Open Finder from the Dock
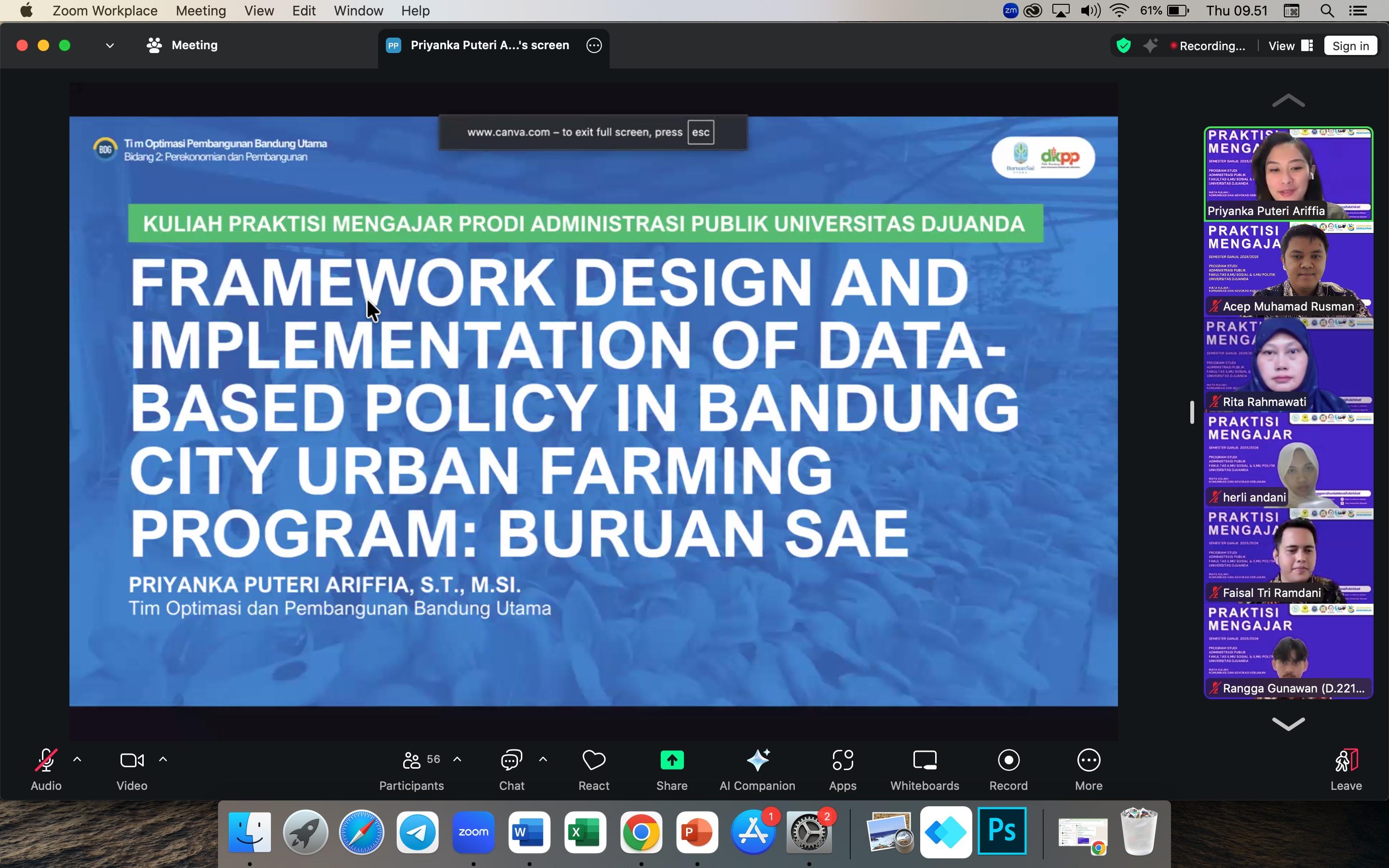 click(x=250, y=832)
